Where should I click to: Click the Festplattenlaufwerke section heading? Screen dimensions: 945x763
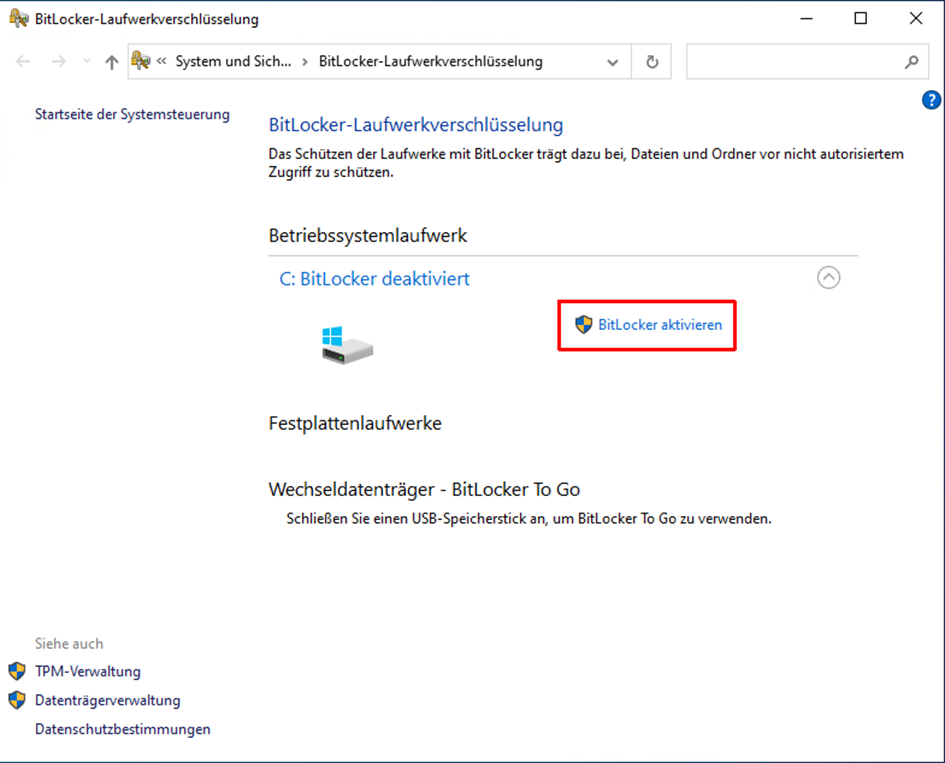pos(355,423)
